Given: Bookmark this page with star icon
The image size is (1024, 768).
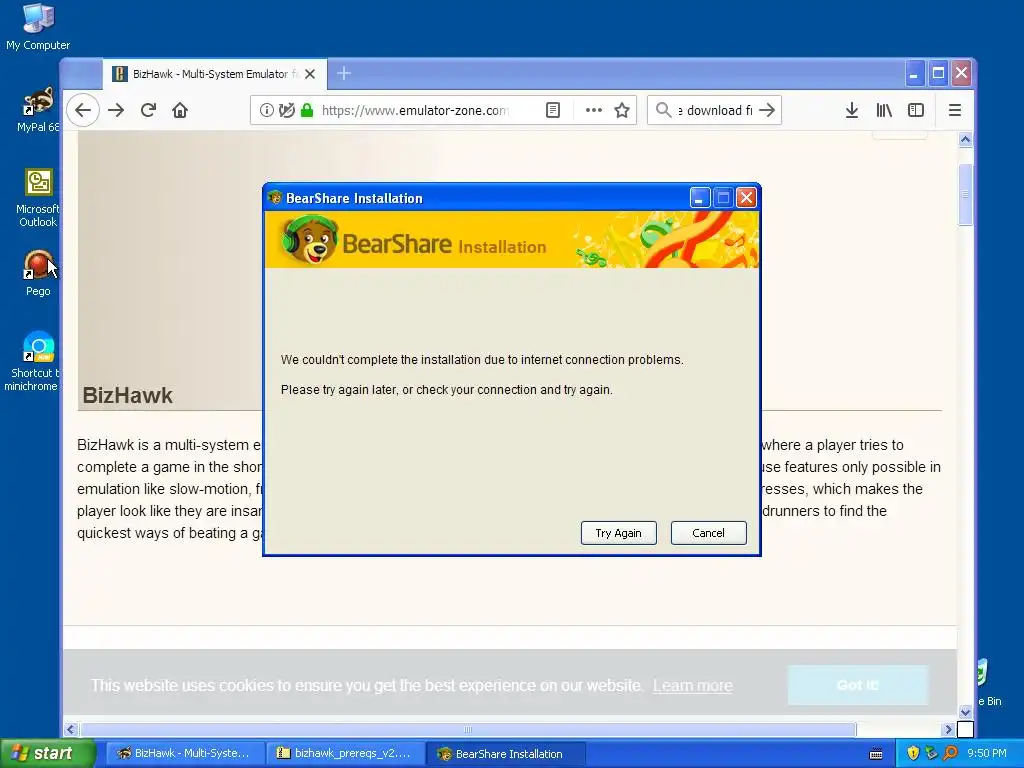Looking at the screenshot, I should (622, 110).
